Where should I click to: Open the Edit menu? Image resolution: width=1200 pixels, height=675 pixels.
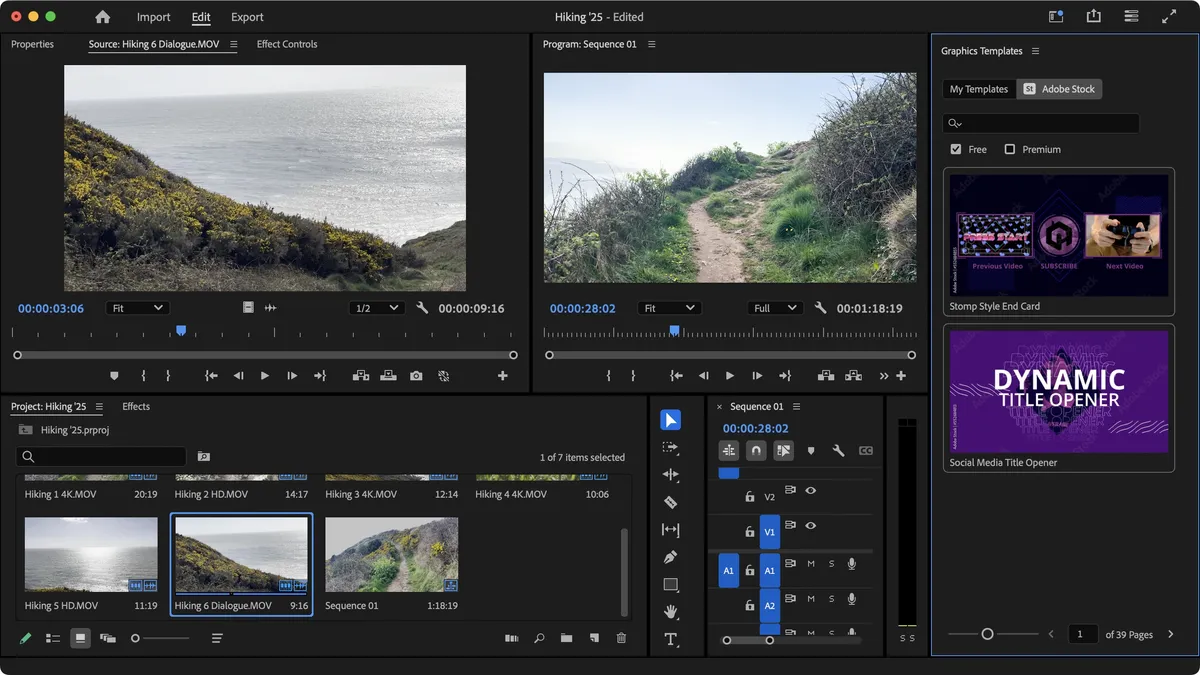[200, 17]
